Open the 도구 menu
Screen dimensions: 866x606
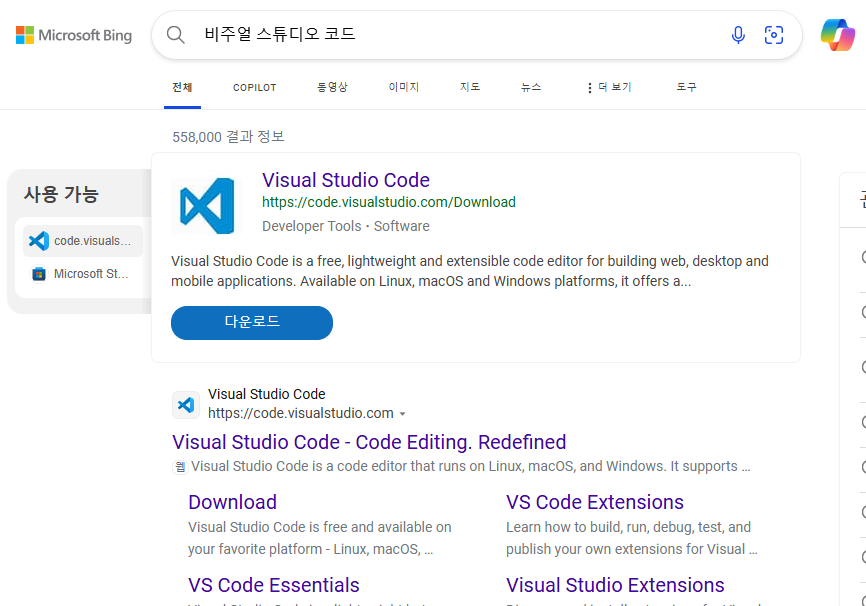pos(687,87)
